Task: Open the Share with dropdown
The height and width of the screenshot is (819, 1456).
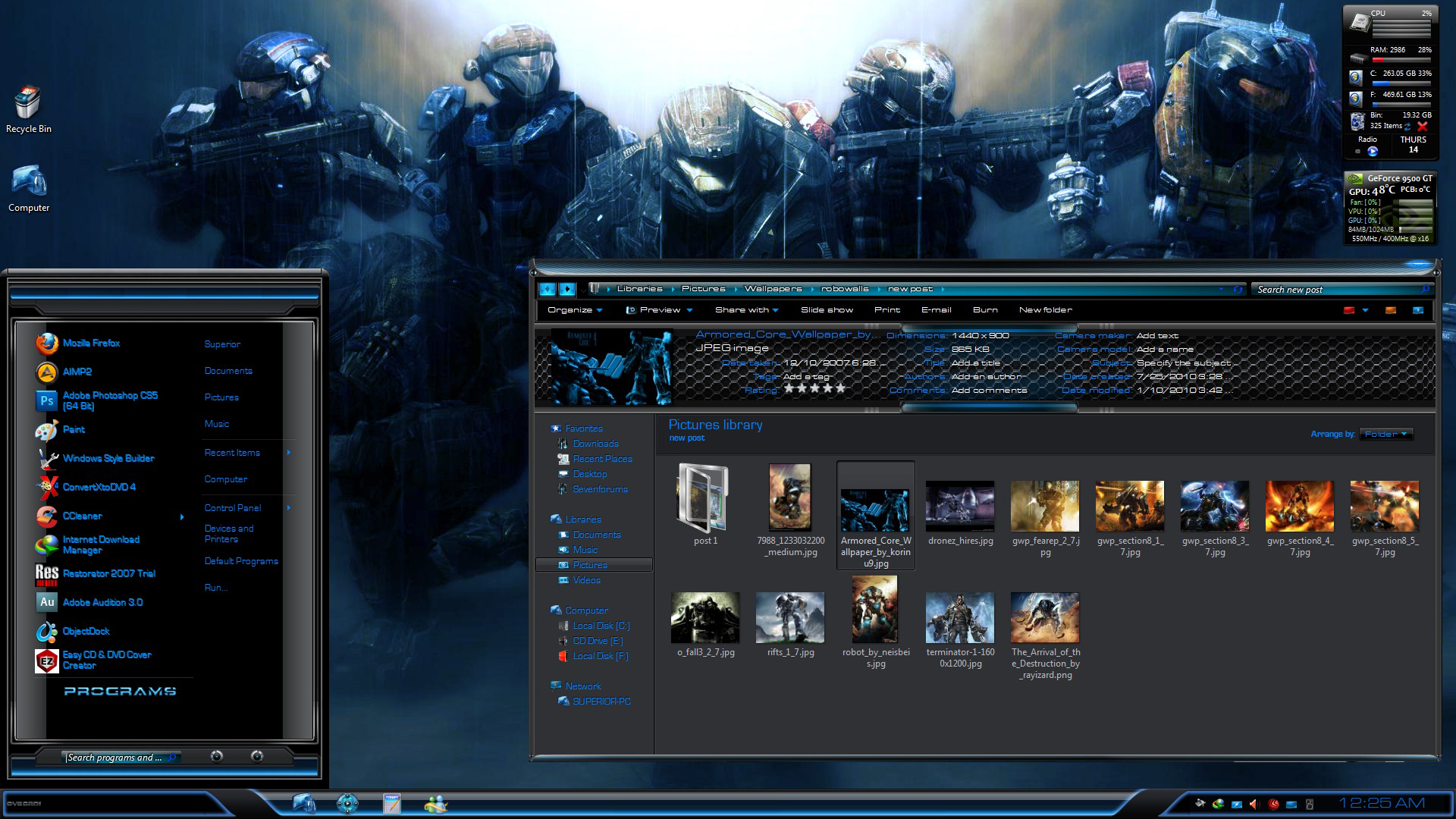Action: click(x=747, y=310)
